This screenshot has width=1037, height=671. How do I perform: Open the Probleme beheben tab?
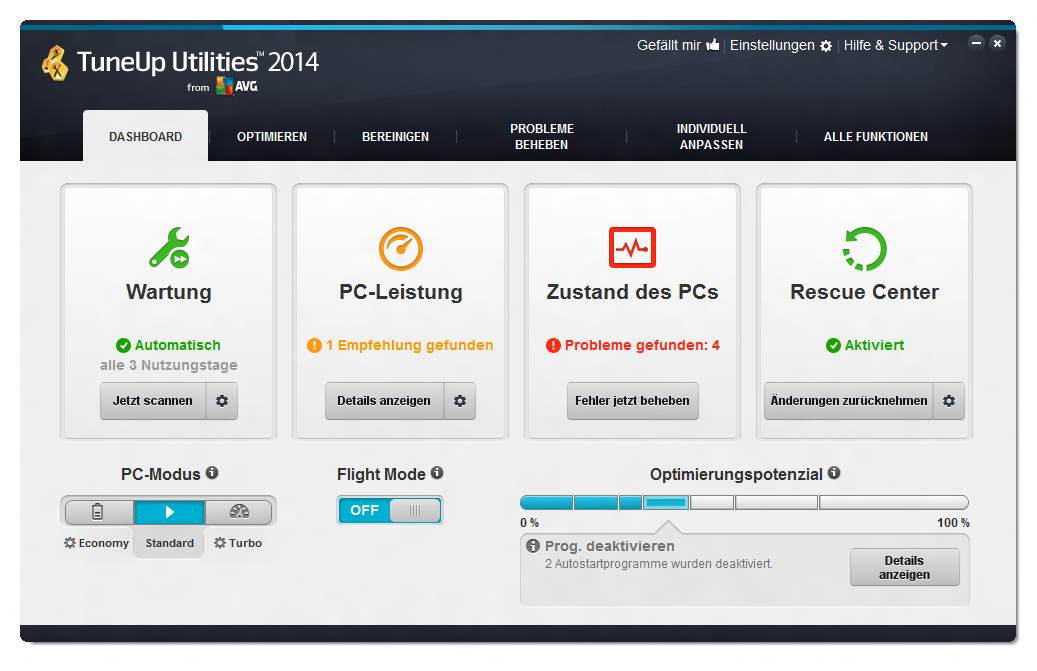542,136
